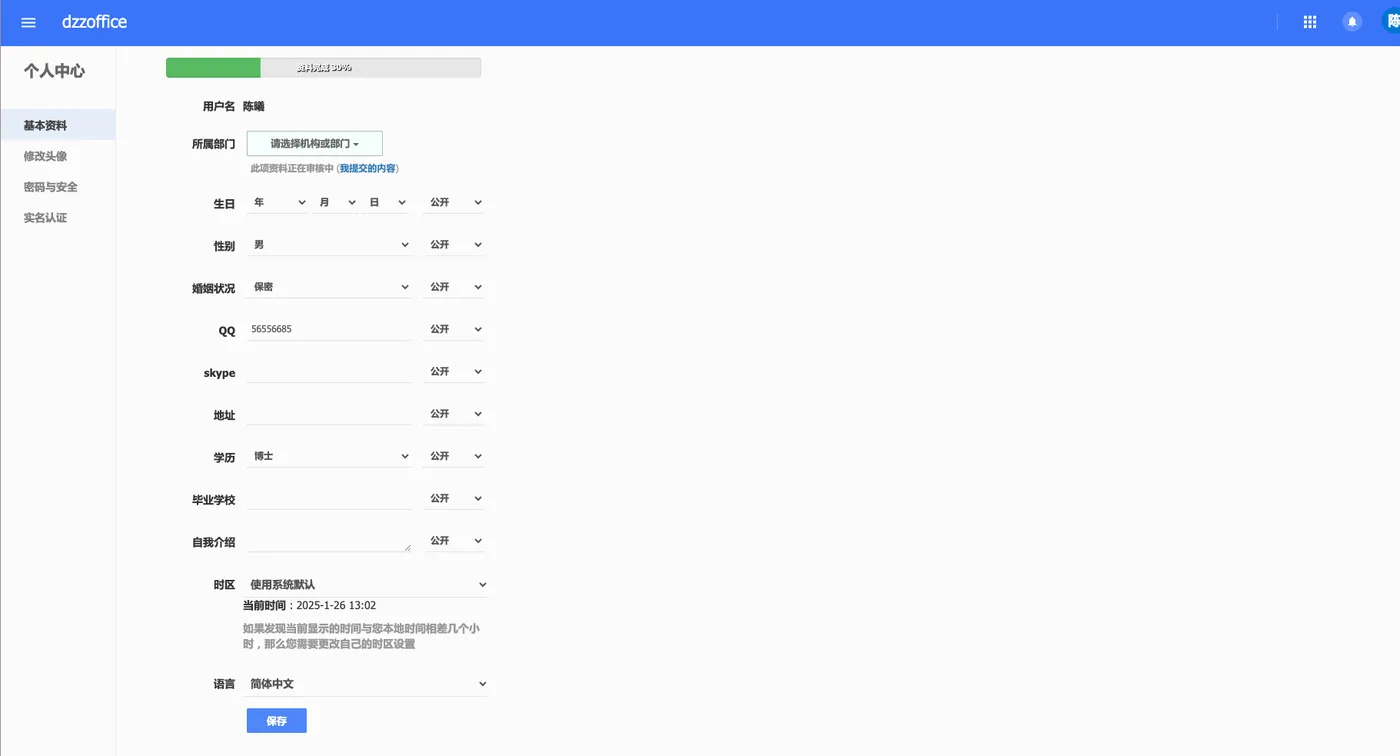Viewport: 1400px width, 756px height.
Task: Open the 自我介绍 privacy 公开 dropdown
Action: coord(455,541)
